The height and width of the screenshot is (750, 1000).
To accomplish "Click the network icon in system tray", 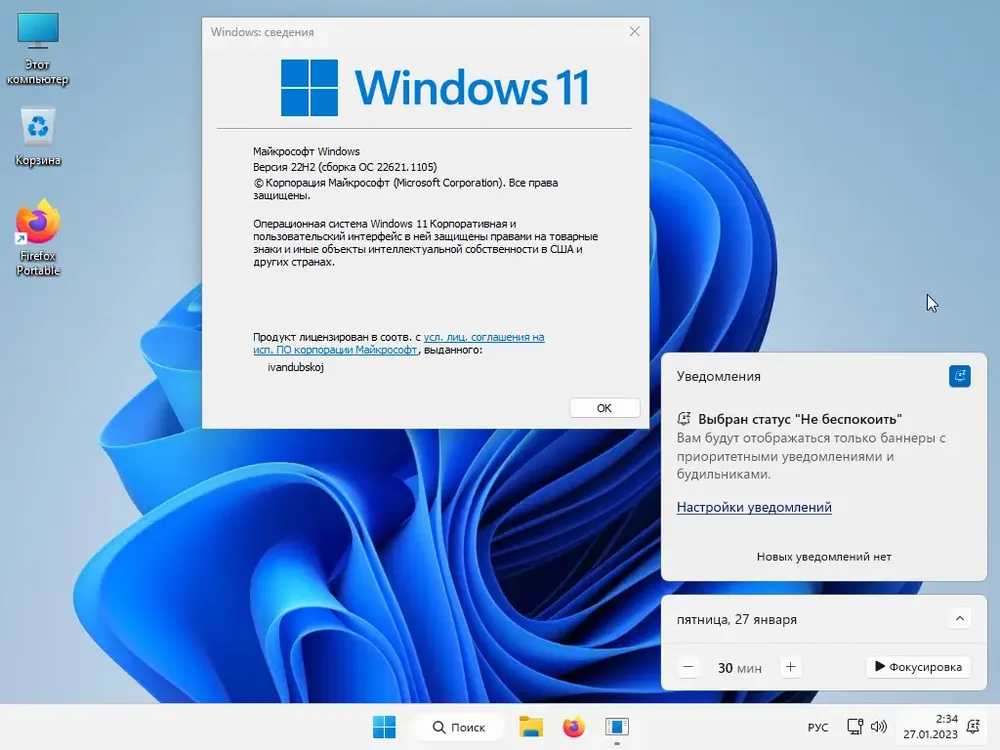I will click(x=855, y=727).
